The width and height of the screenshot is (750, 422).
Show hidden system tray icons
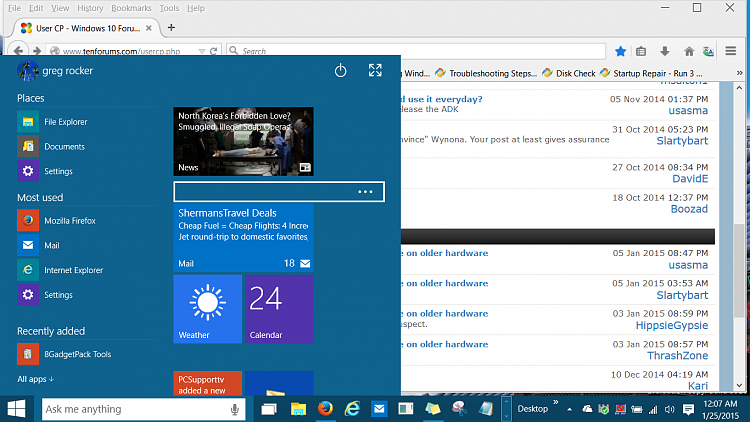(x=569, y=410)
